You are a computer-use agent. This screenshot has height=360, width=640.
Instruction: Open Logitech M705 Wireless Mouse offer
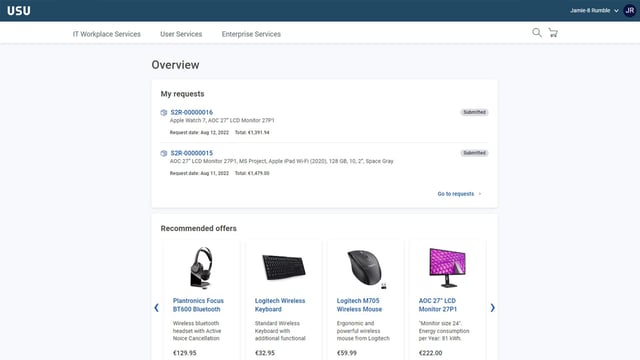tap(359, 305)
